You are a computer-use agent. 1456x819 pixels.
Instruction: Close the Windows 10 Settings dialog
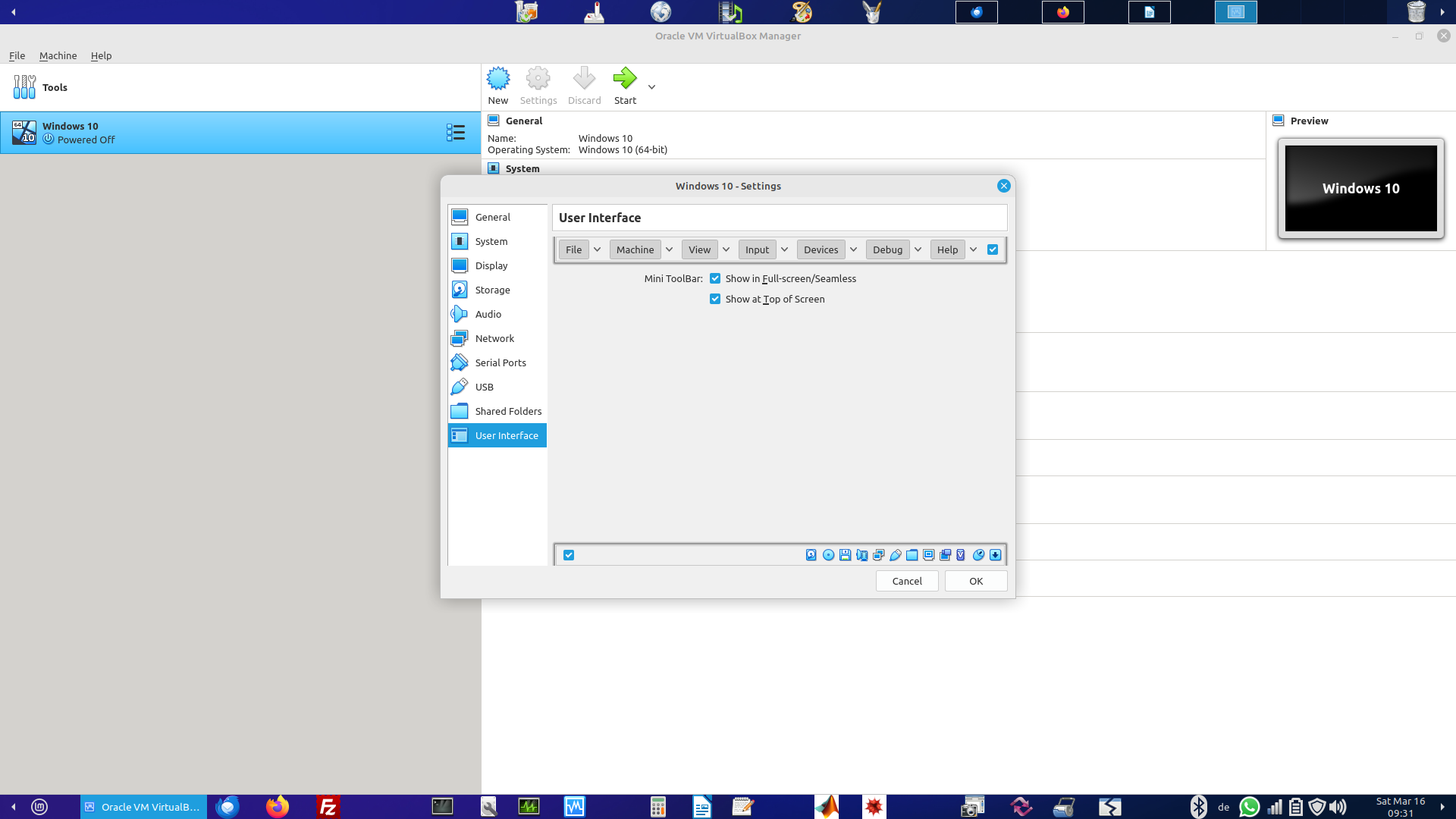click(x=1003, y=186)
